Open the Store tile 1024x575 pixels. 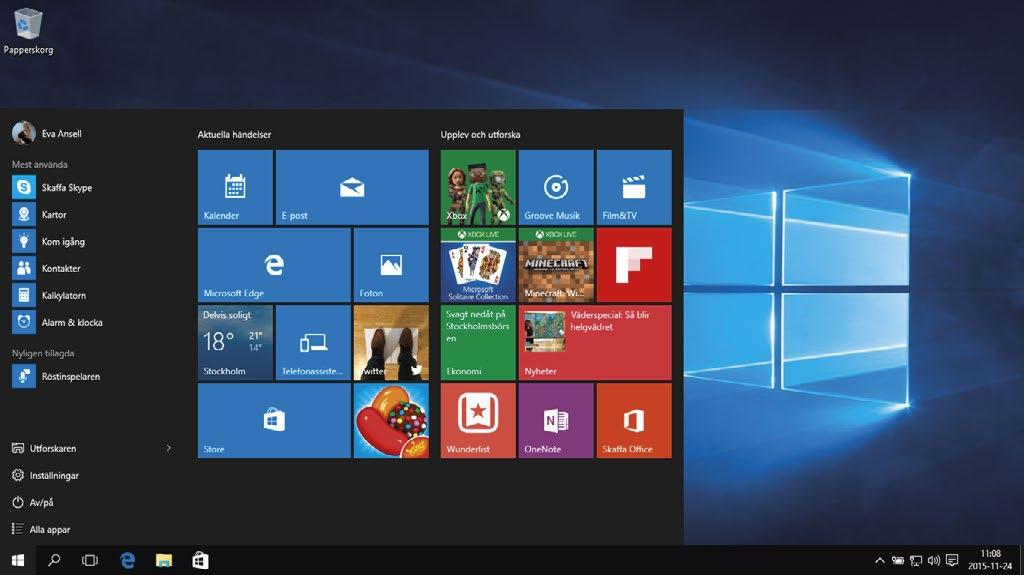point(274,420)
